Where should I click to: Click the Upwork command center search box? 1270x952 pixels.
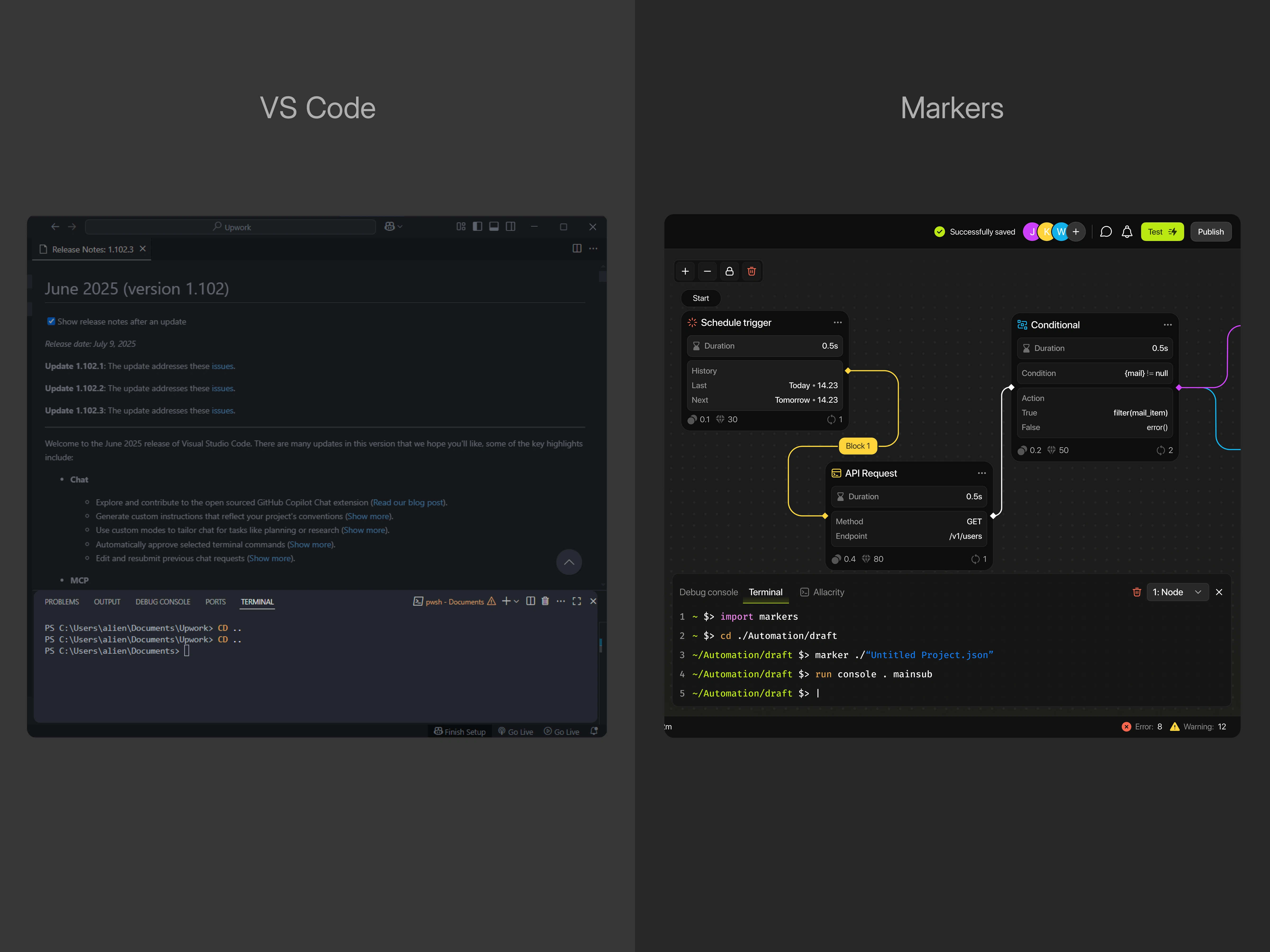(231, 227)
